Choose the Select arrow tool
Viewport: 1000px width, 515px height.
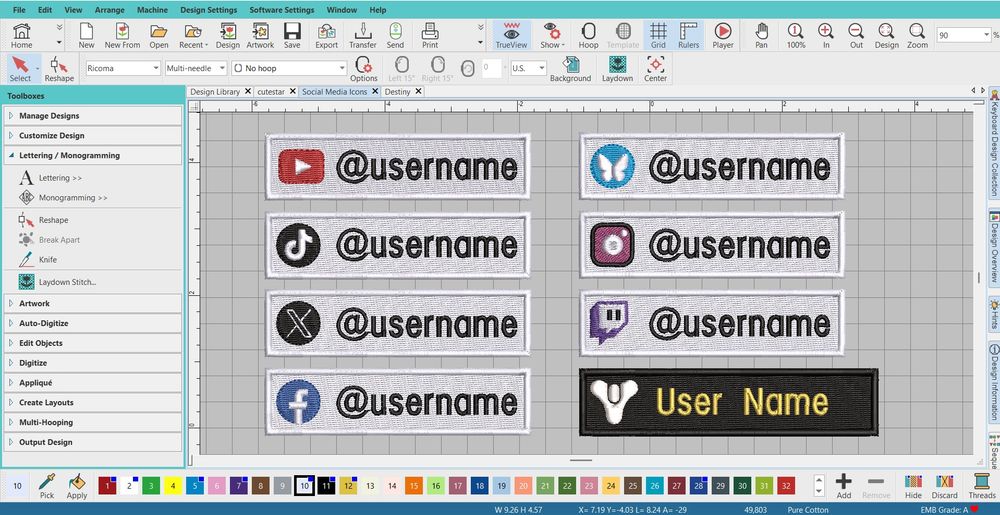pyautogui.click(x=20, y=69)
